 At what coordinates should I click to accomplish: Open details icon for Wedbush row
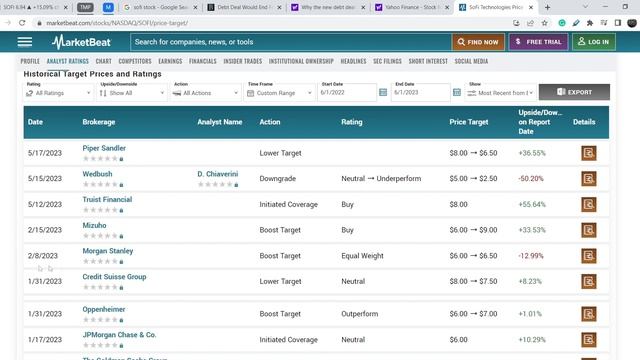coord(589,179)
